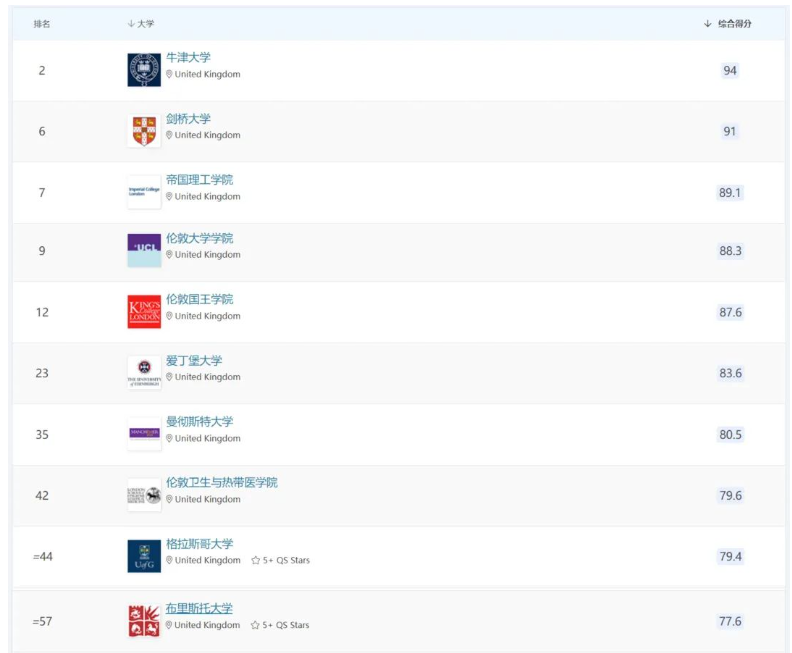The height and width of the screenshot is (653, 792).
Task: Click location pin icon under 伦敦大学学院
Action: pos(169,255)
